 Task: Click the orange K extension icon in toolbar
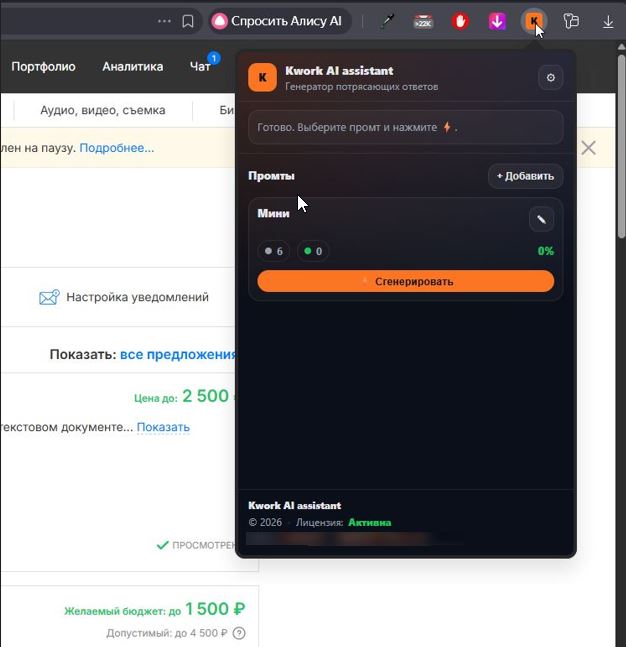(534, 21)
